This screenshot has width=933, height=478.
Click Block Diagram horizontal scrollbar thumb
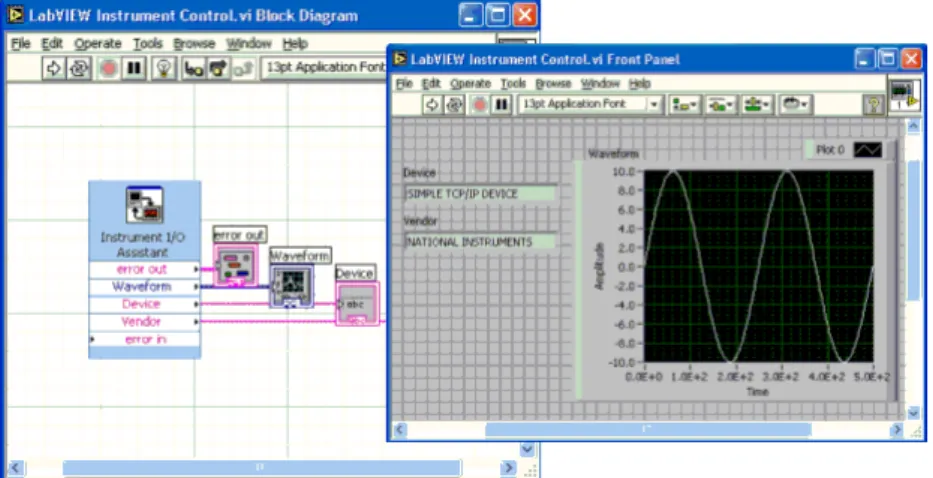262,468
